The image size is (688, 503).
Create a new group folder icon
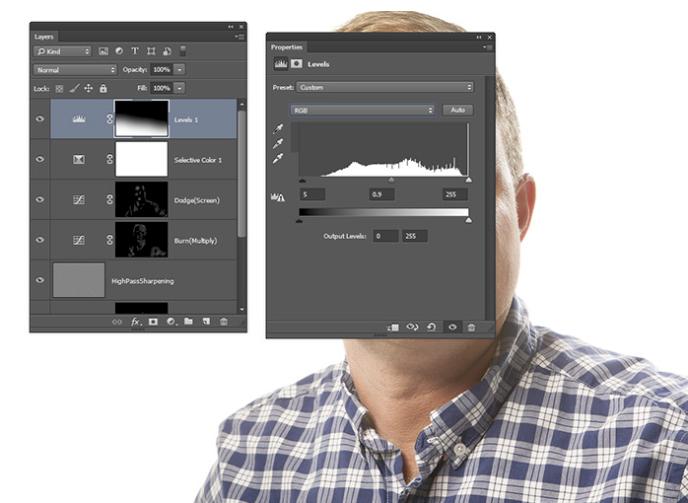[188, 321]
